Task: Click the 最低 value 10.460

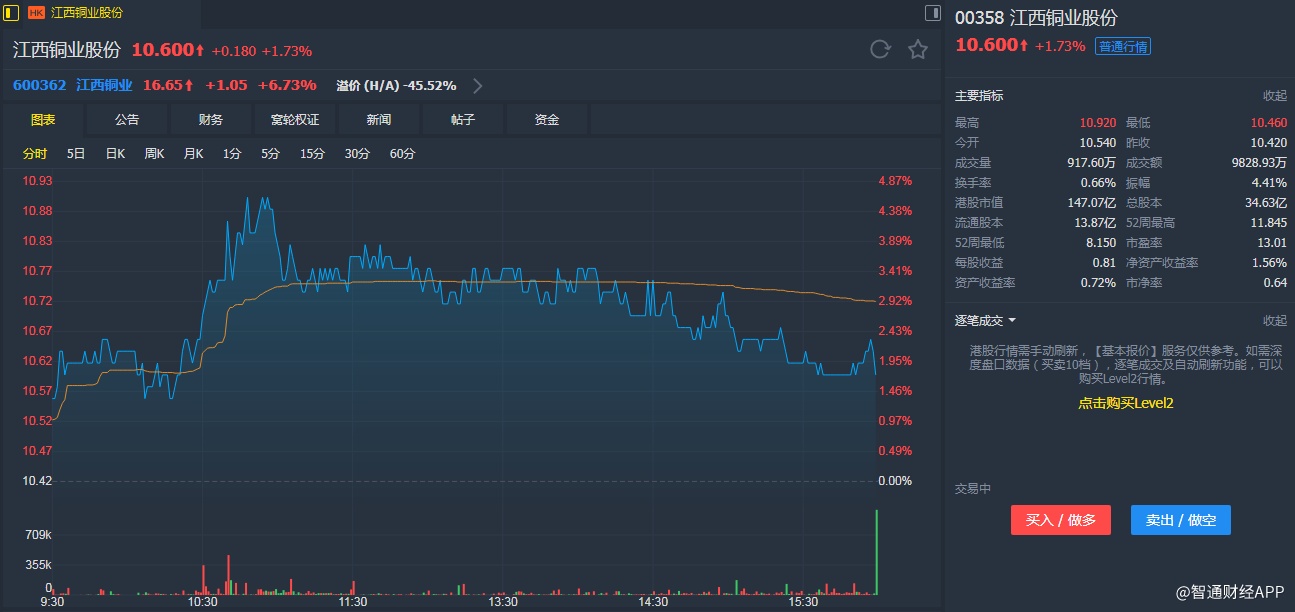Action: tap(1269, 122)
